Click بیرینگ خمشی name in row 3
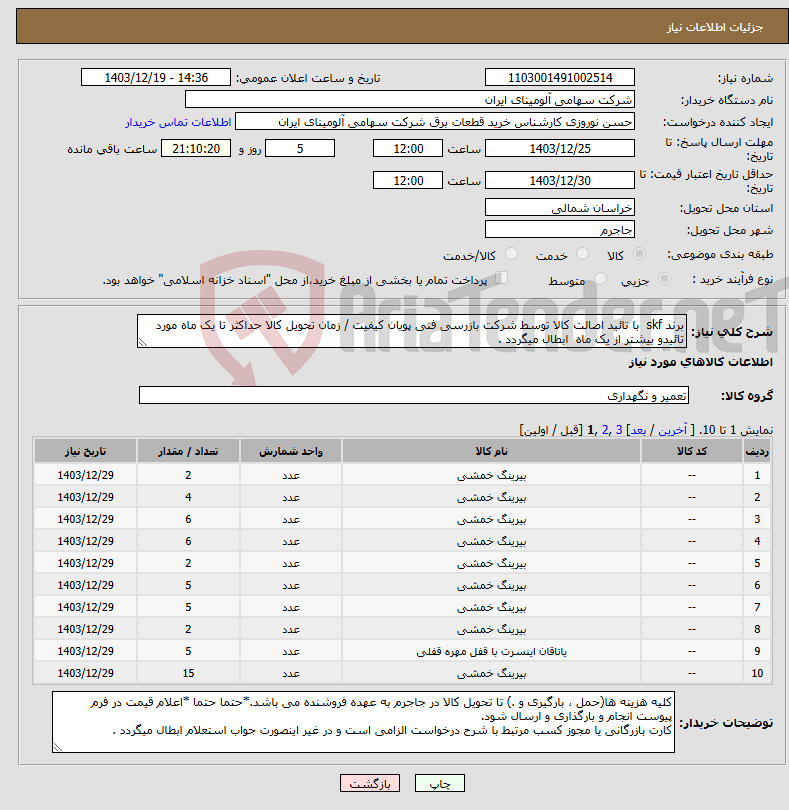Image resolution: width=789 pixels, height=810 pixels. pos(491,519)
